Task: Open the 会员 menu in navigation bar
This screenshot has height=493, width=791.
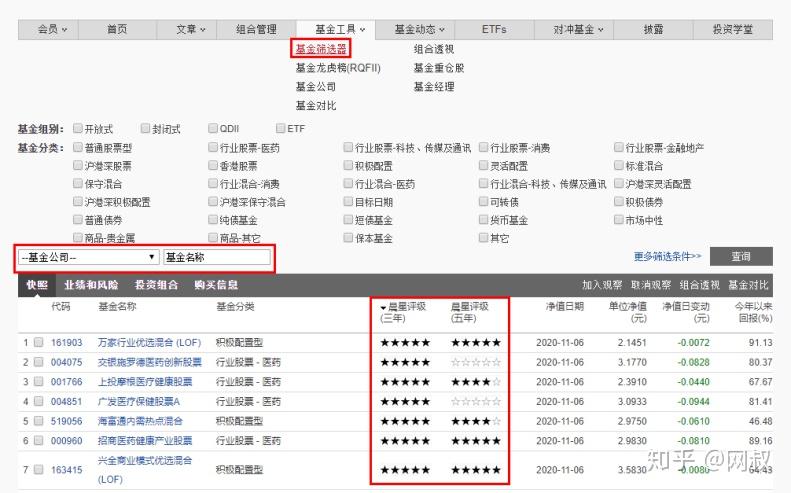Action: pyautogui.click(x=52, y=30)
